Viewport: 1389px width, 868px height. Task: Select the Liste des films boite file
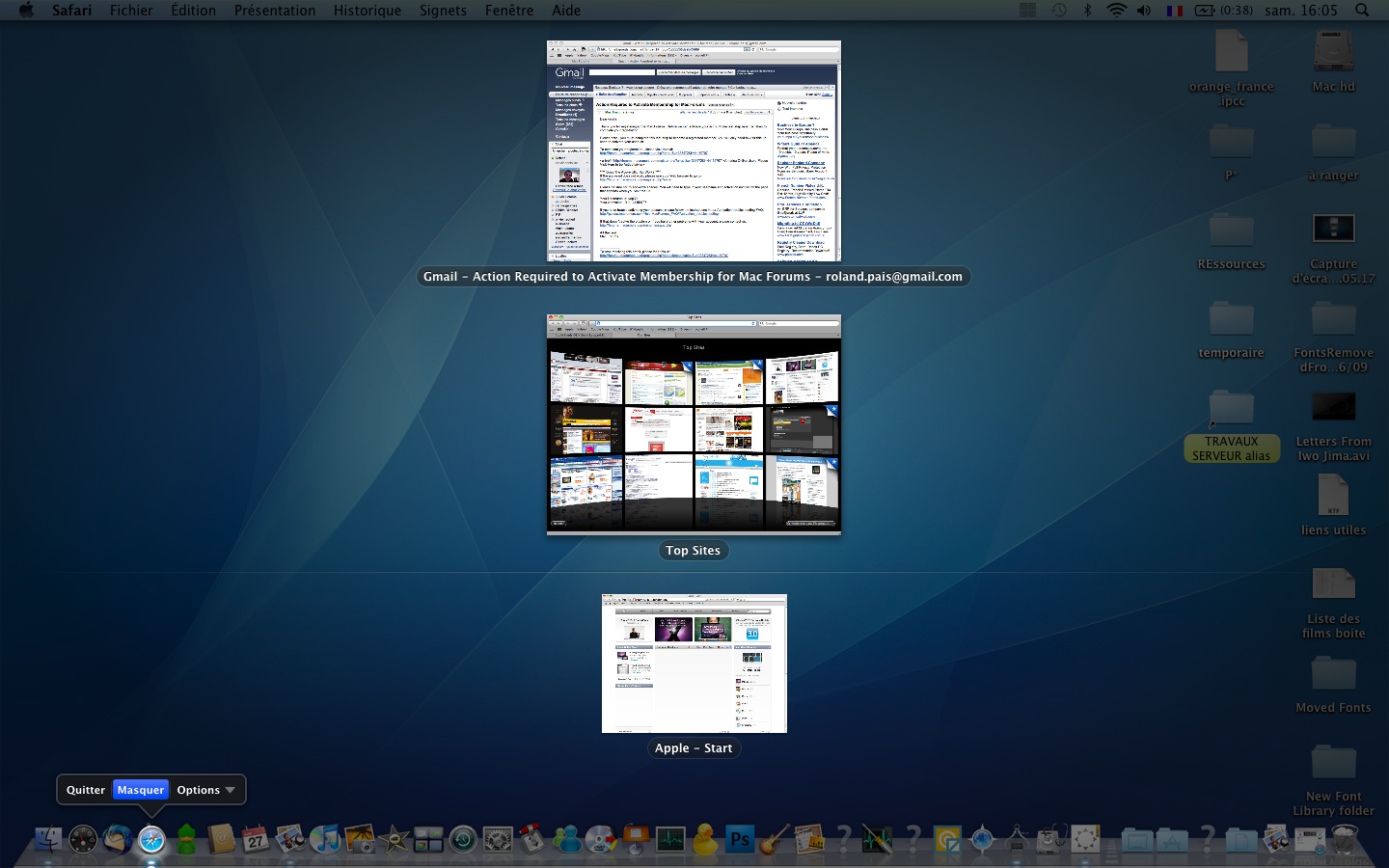pos(1334,603)
